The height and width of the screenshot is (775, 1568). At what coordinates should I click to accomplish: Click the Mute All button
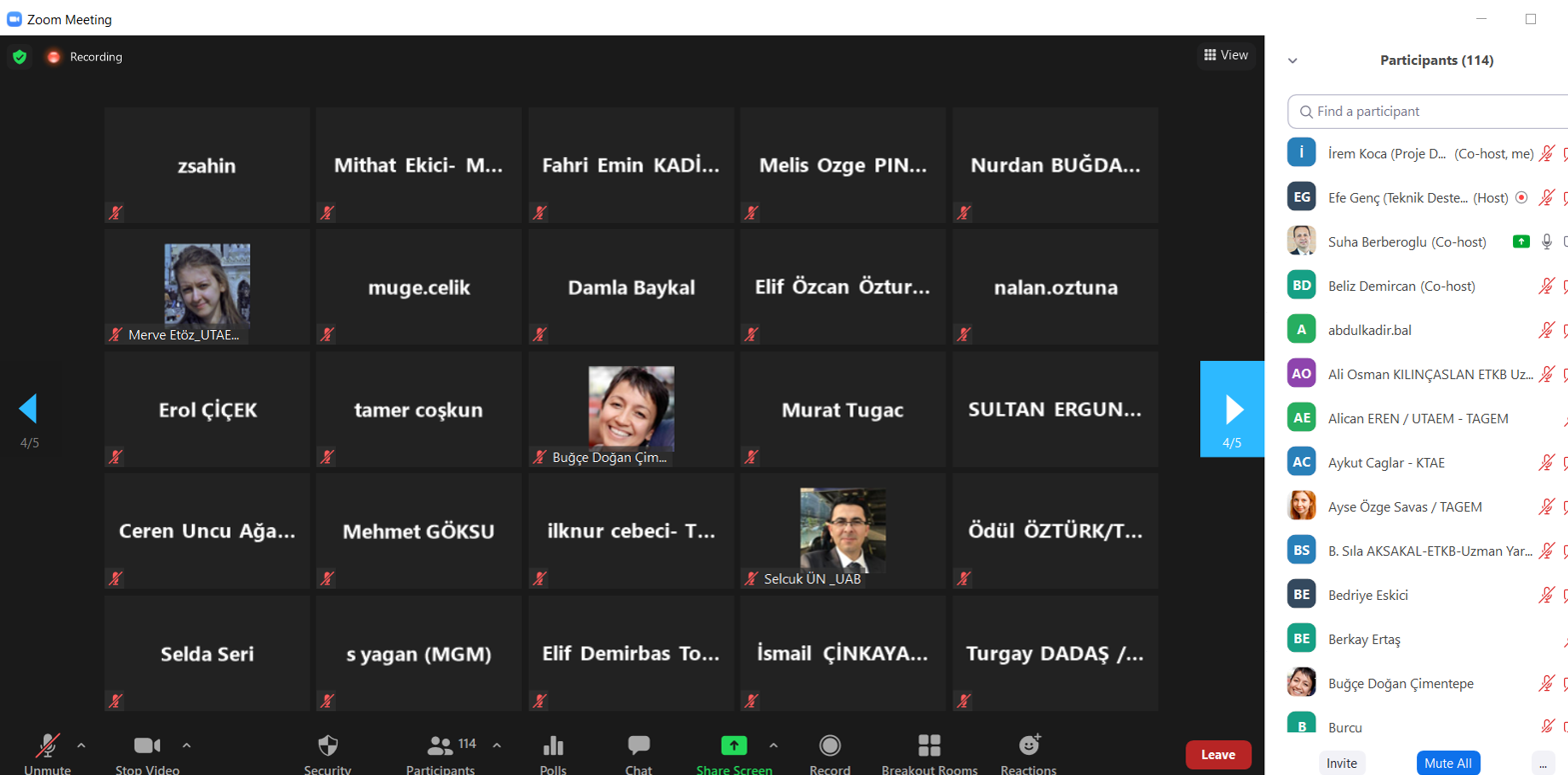tap(1448, 763)
